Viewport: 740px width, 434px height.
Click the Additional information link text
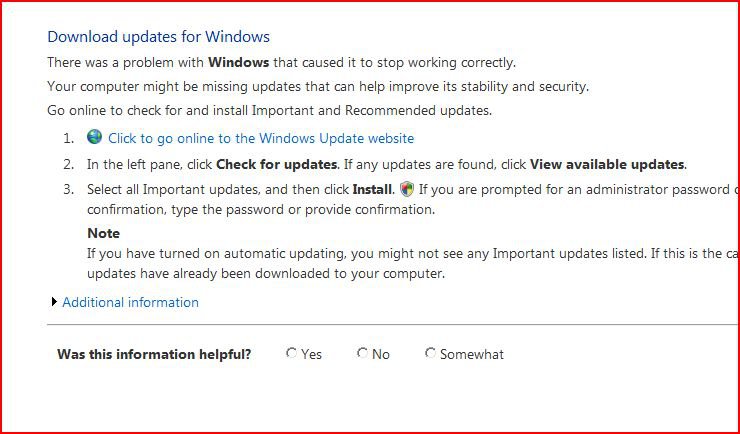click(130, 302)
